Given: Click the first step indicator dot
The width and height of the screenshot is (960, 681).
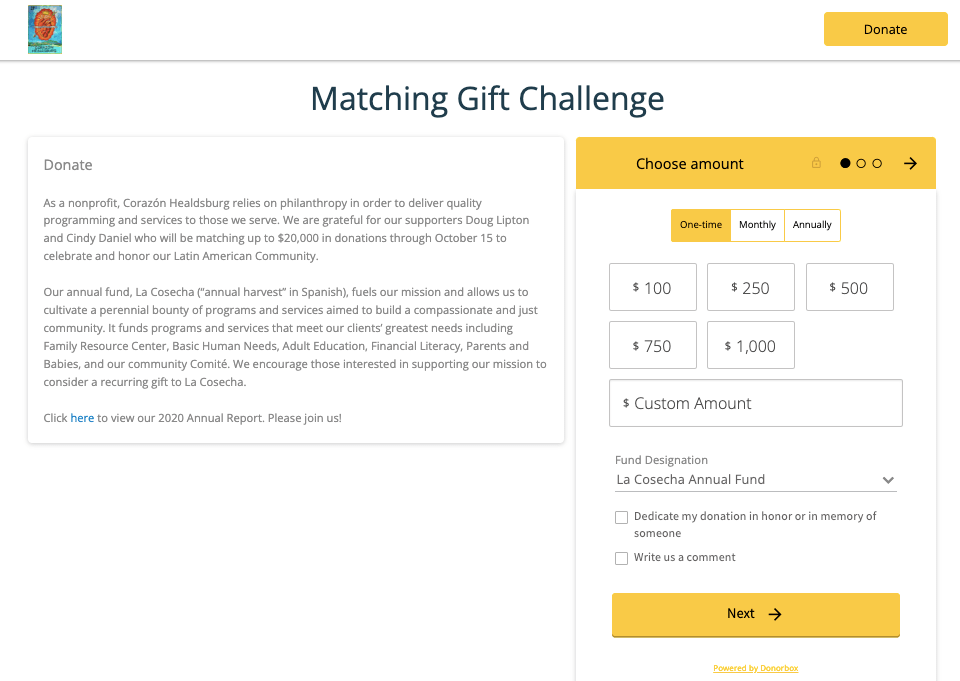Looking at the screenshot, I should tap(845, 162).
